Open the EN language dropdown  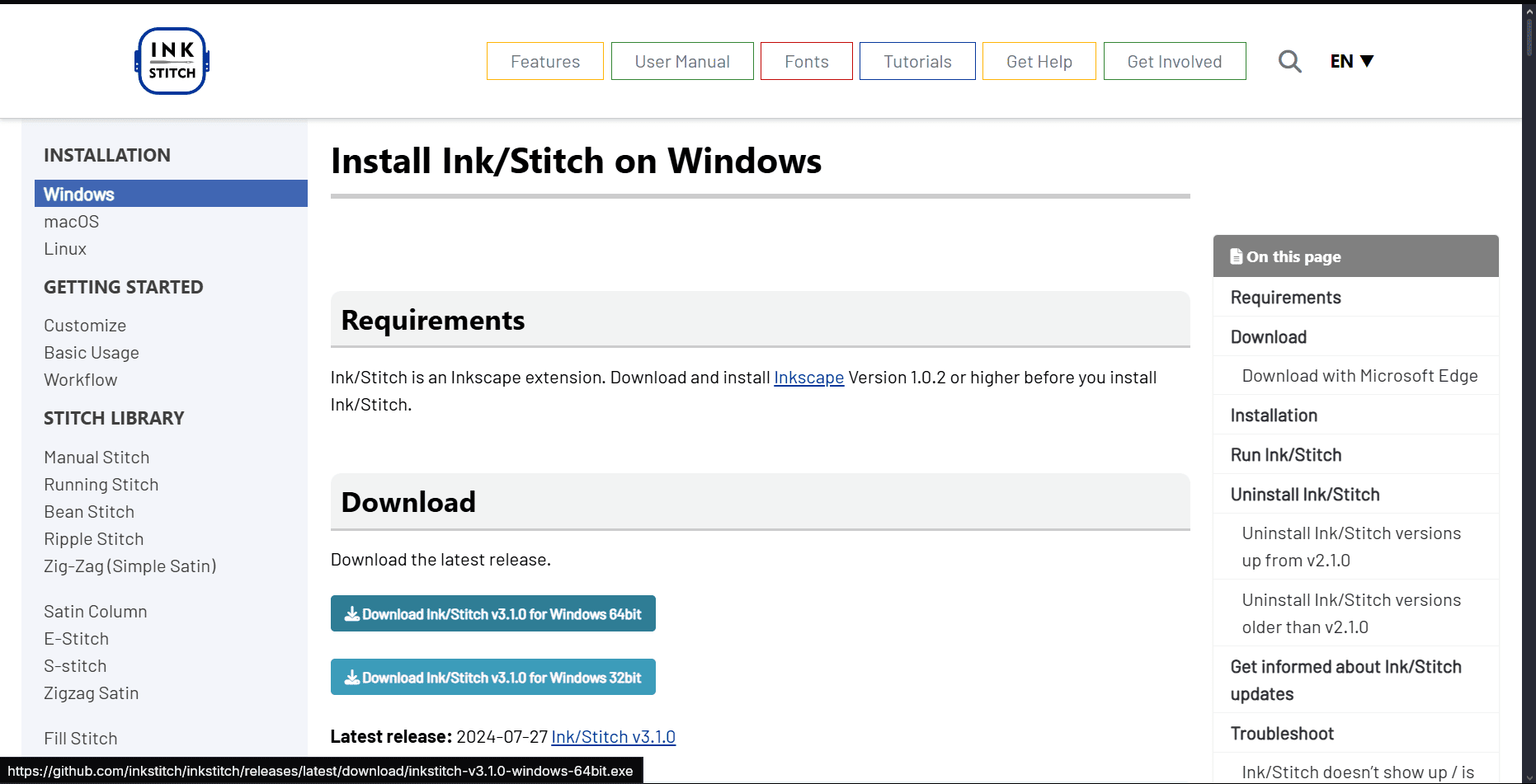click(x=1351, y=61)
